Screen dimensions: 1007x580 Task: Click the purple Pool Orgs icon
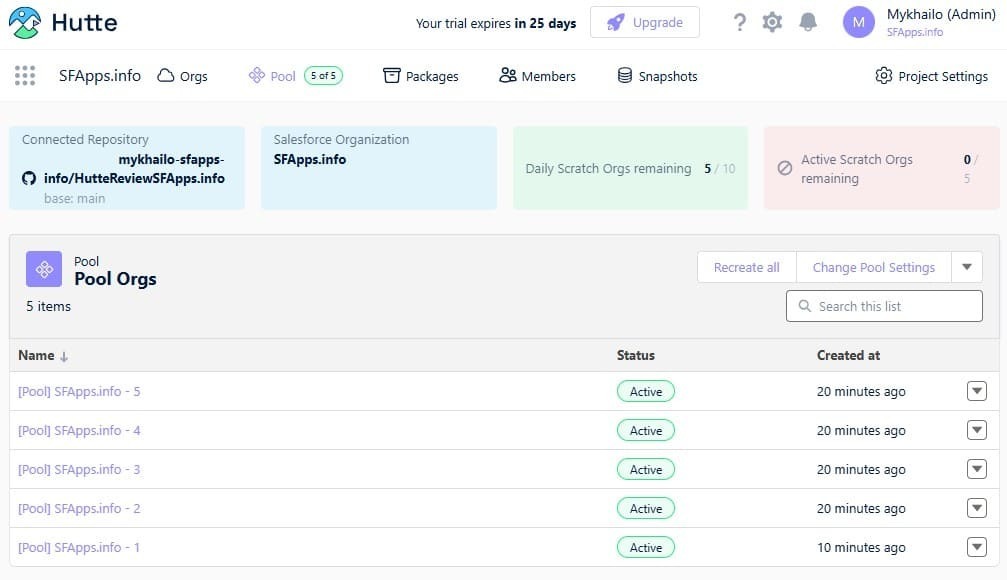click(x=44, y=269)
